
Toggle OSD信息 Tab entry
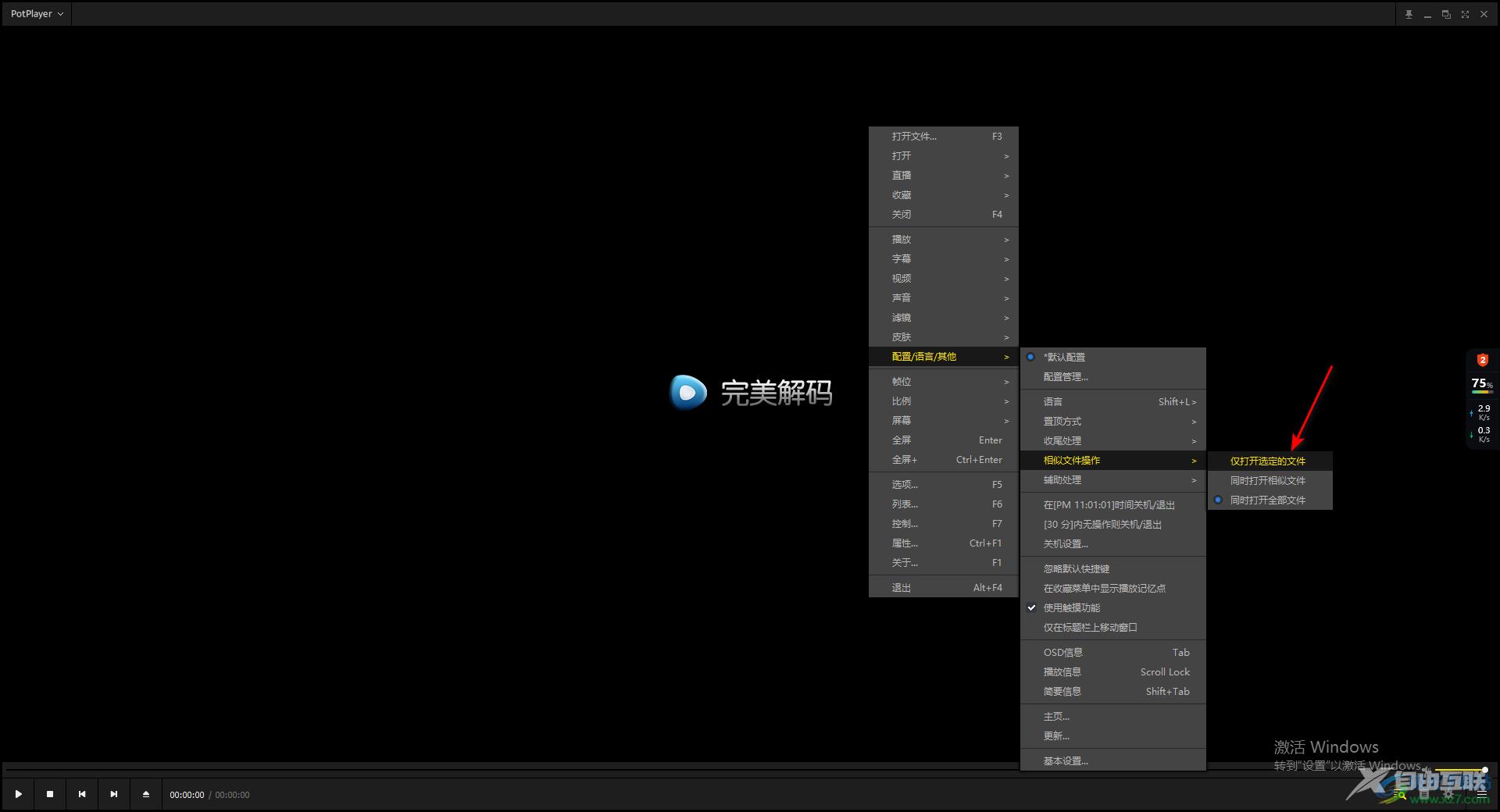click(x=1113, y=652)
